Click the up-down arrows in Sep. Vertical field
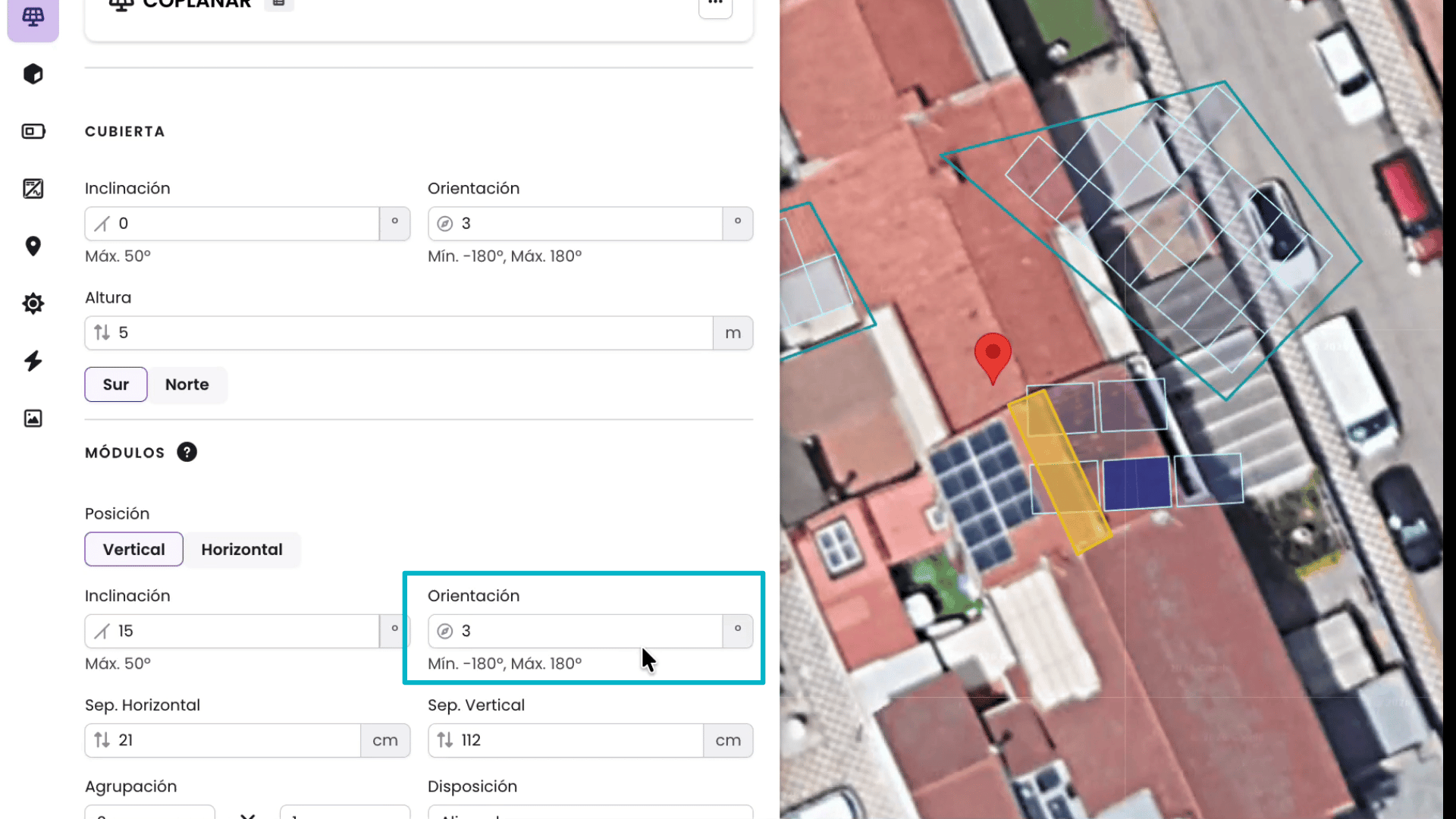 point(445,739)
